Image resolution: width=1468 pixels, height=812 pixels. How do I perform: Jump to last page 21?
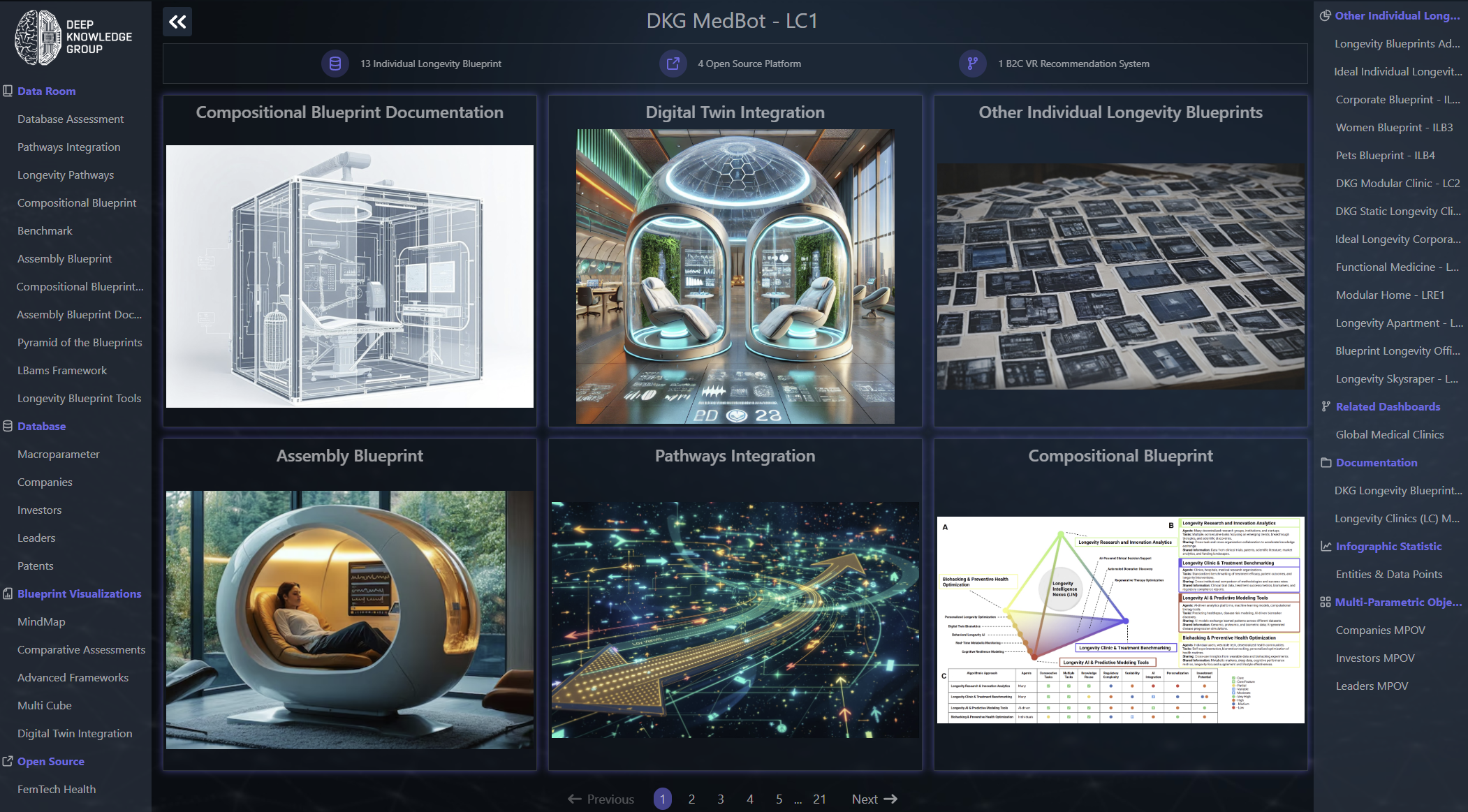coord(819,799)
